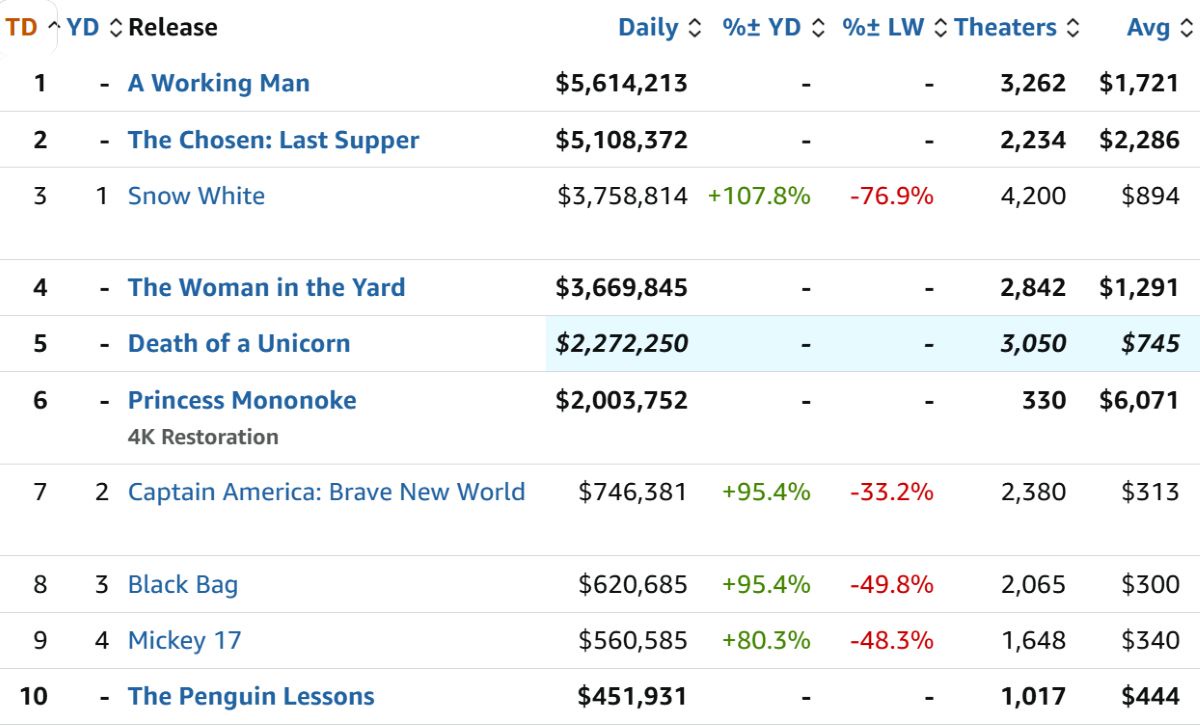This screenshot has height=726, width=1200.
Task: Sort by YD column header
Action: pos(84,28)
